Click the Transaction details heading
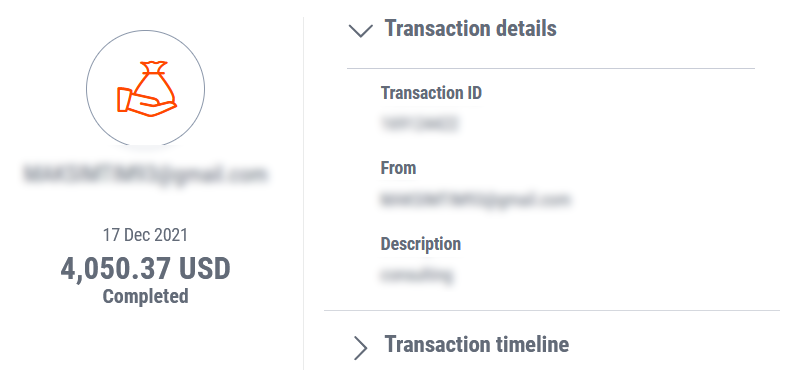 pos(470,28)
